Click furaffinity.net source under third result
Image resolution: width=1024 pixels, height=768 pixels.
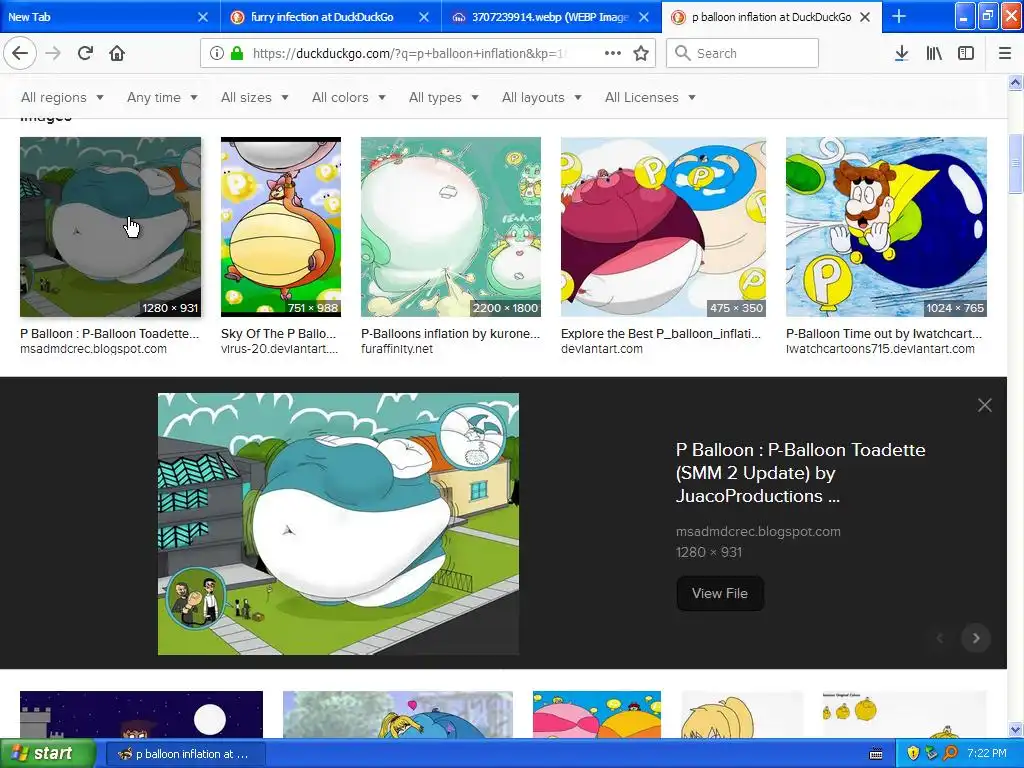pyautogui.click(x=397, y=349)
